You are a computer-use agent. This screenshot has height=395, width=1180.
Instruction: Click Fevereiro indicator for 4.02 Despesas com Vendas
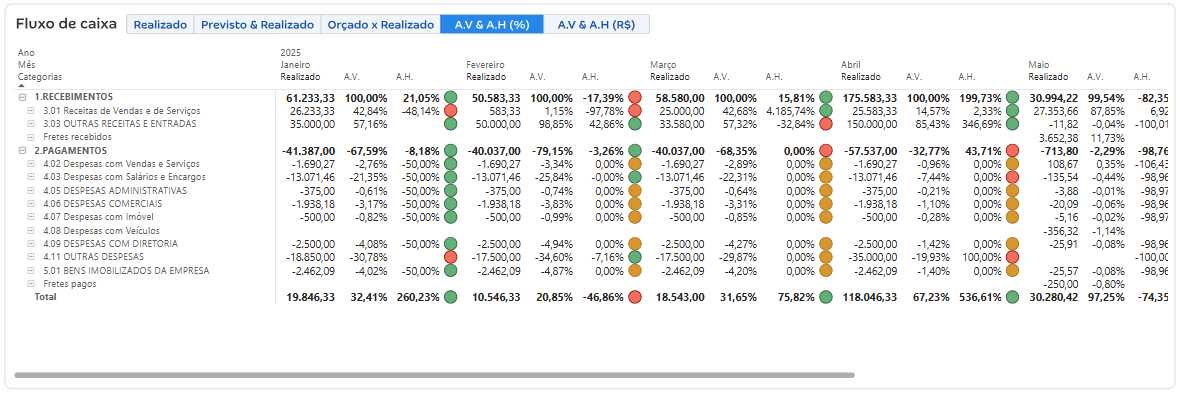coord(635,164)
